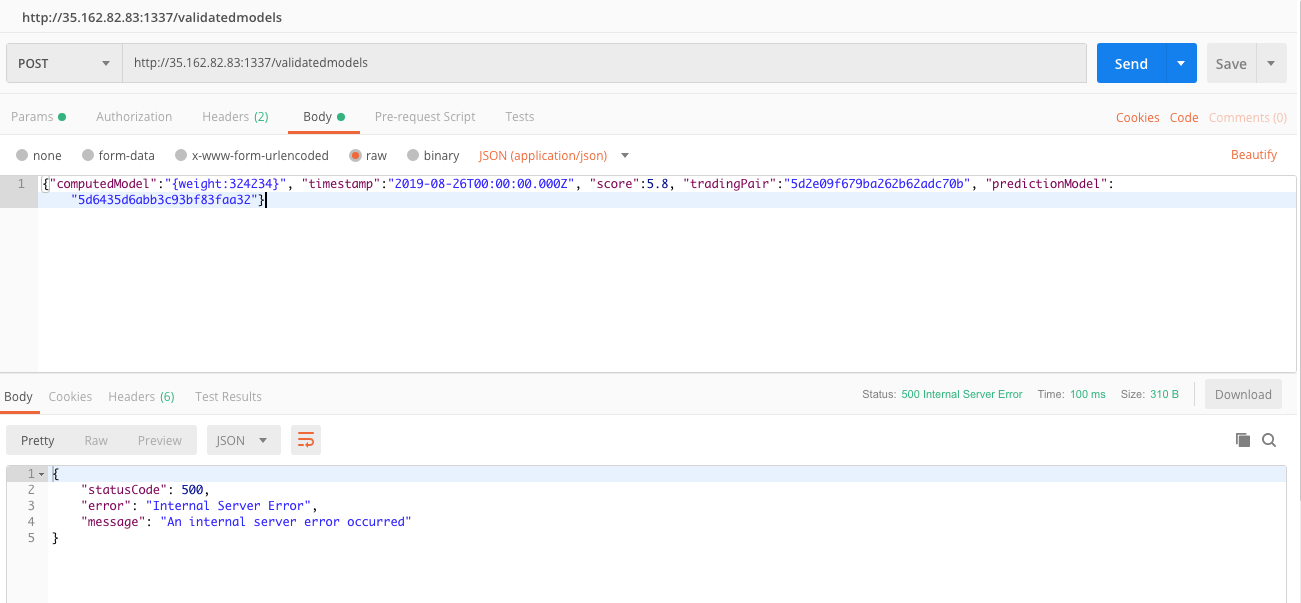The height and width of the screenshot is (603, 1301).
Task: Open the Headers (2) request tab
Action: tap(235, 117)
